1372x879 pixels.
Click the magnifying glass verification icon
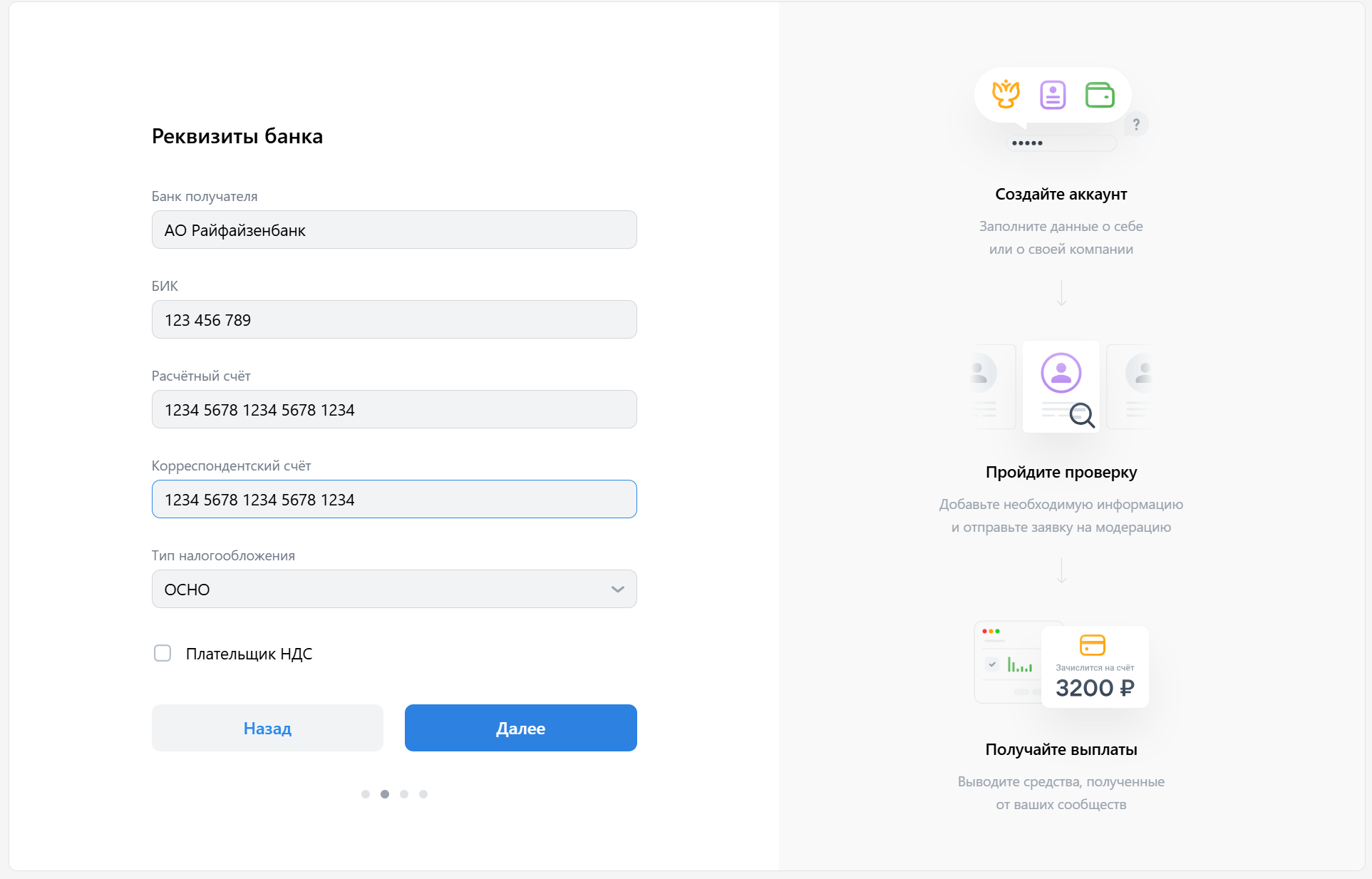[x=1082, y=415]
